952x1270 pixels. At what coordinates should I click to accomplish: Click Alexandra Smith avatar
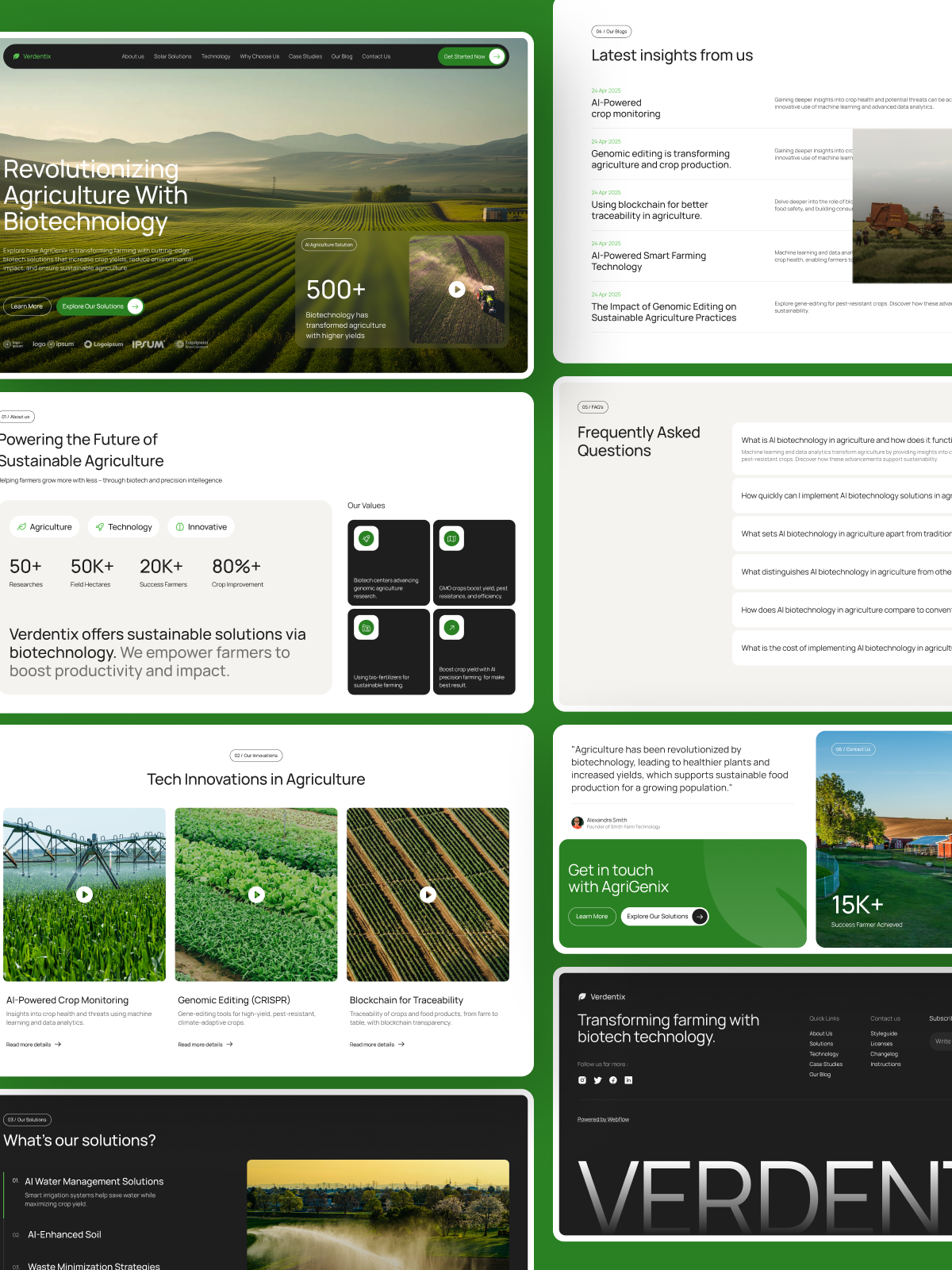click(x=578, y=822)
